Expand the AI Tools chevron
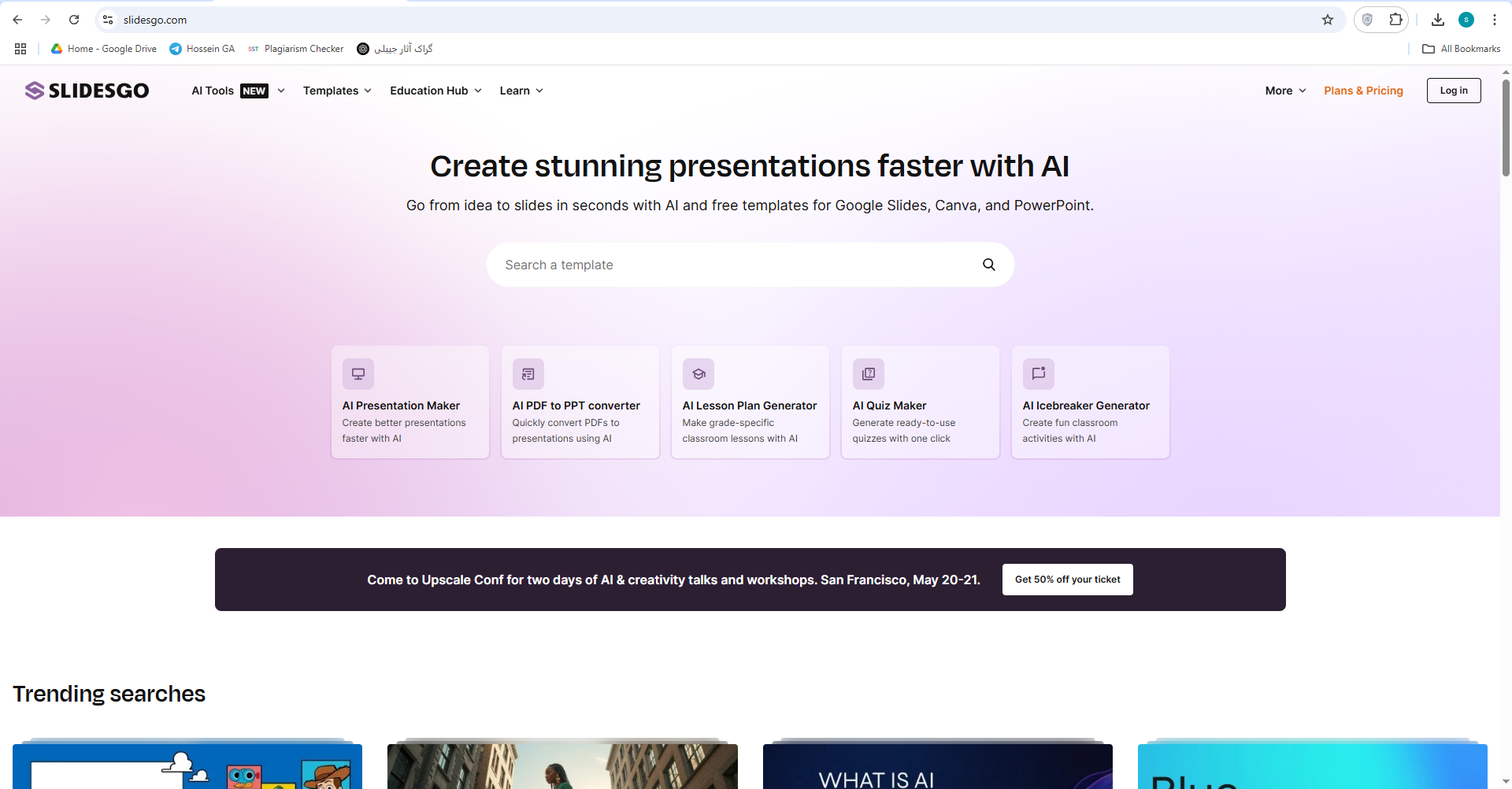 point(281,91)
